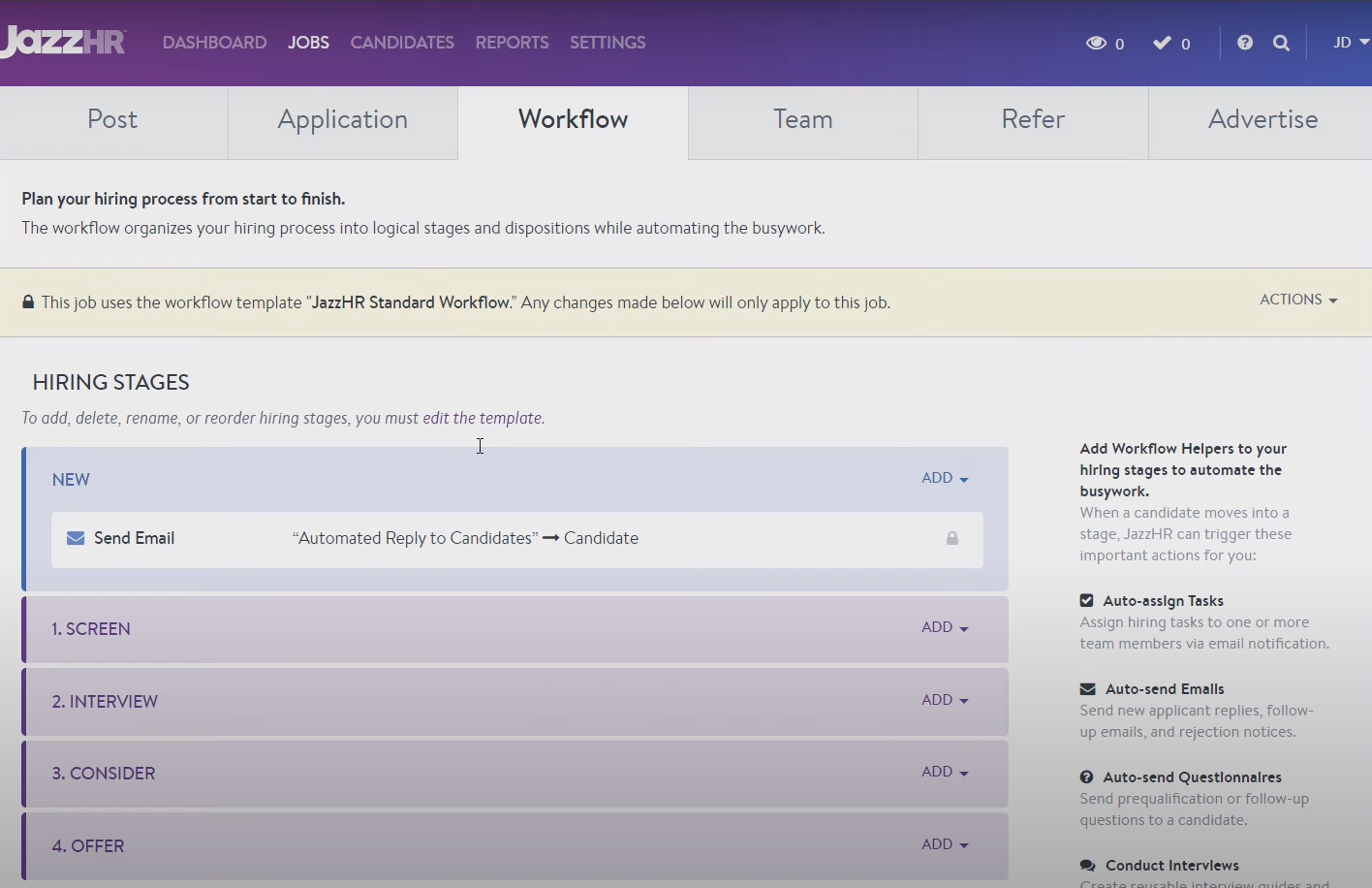Screen dimensions: 1372x888
Task: Click the Auto-send Questionnaires heading
Action: click(1192, 777)
